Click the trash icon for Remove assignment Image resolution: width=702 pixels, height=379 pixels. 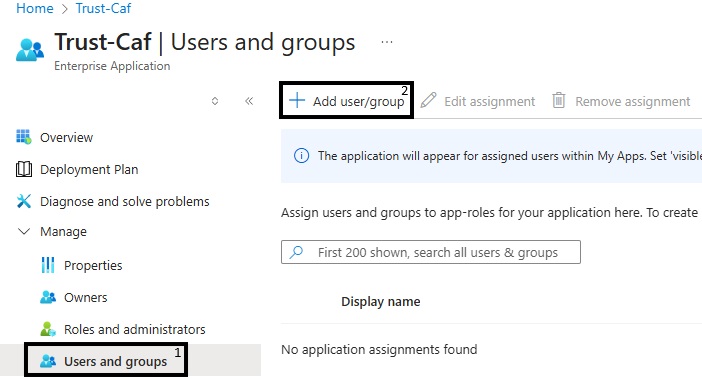click(x=559, y=100)
